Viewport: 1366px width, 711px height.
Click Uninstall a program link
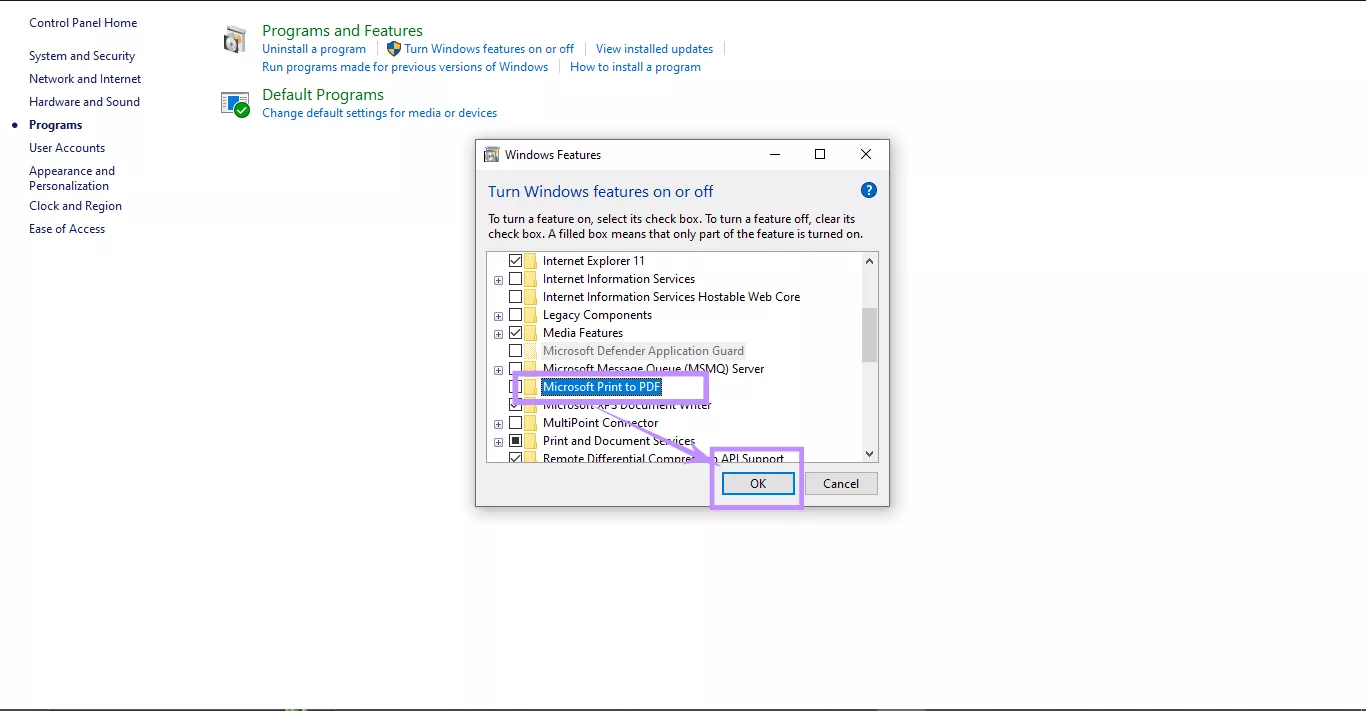pos(314,49)
